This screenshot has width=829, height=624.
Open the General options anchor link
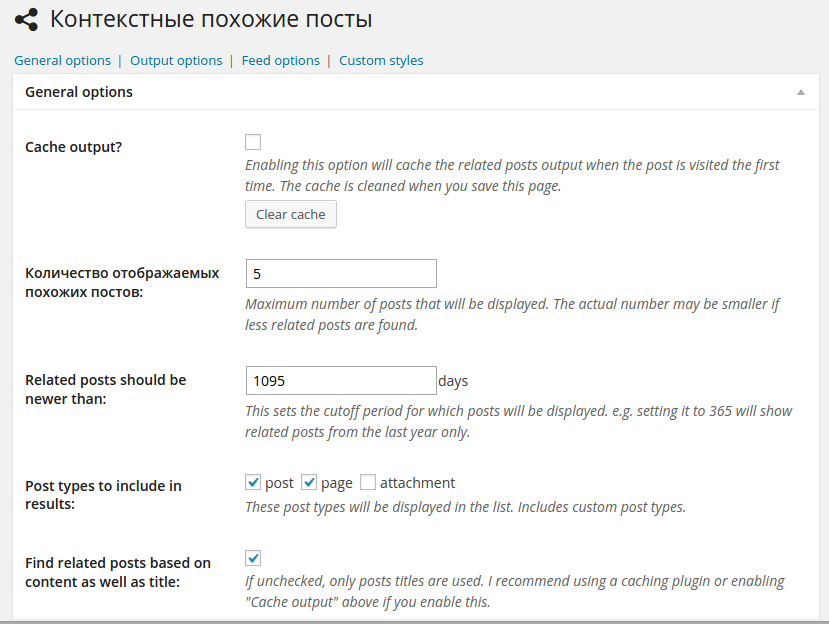(x=62, y=60)
